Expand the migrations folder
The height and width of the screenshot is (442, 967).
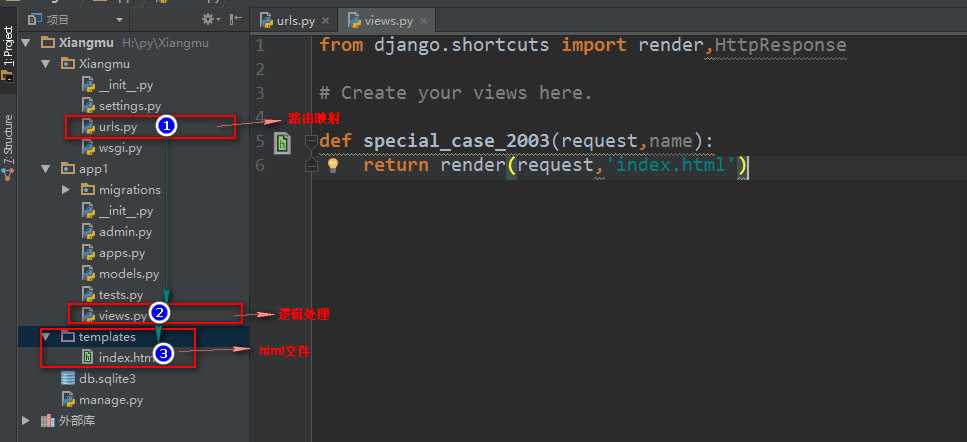[x=65, y=190]
